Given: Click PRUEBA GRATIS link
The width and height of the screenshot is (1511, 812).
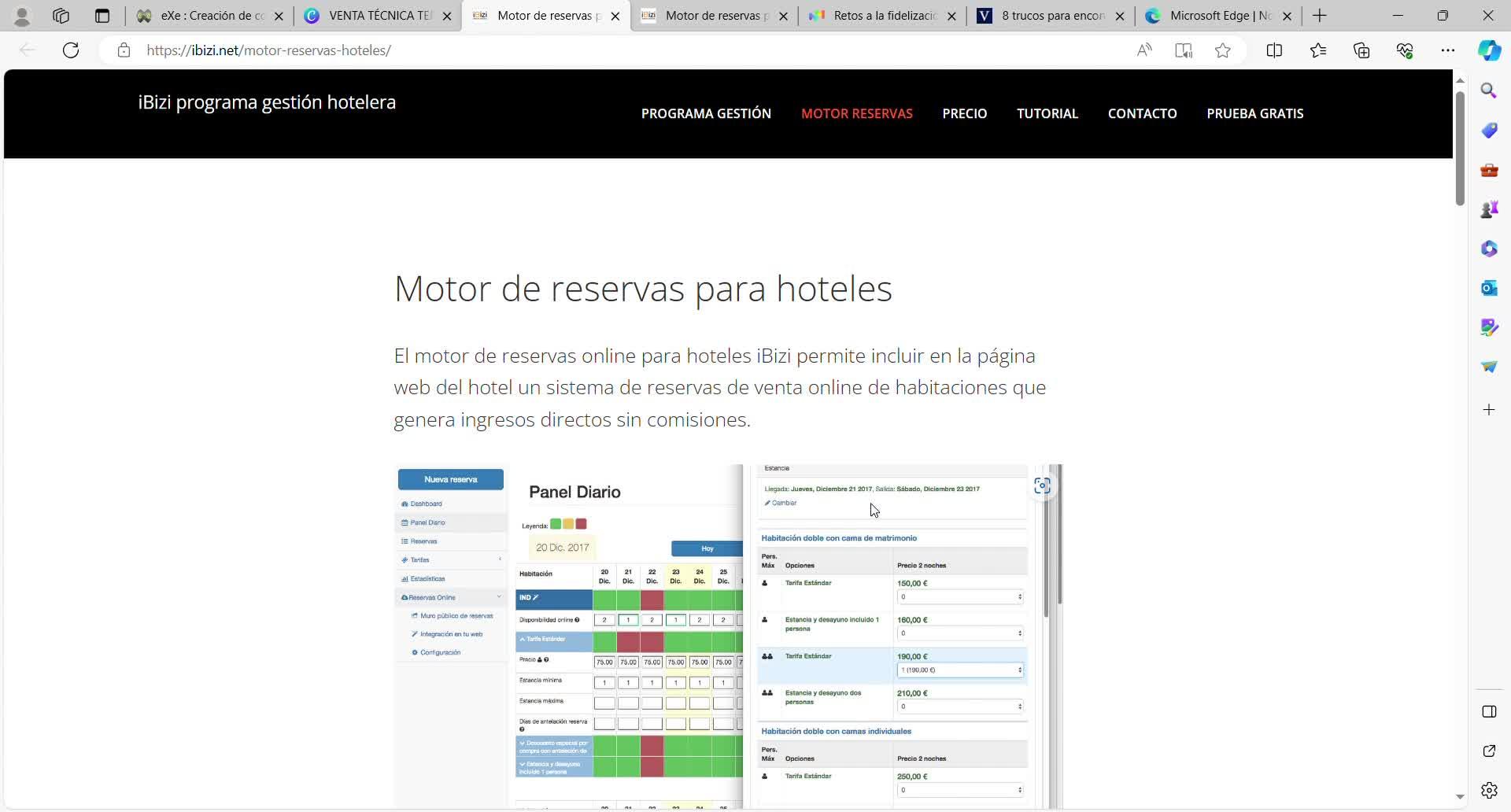Looking at the screenshot, I should [1255, 113].
